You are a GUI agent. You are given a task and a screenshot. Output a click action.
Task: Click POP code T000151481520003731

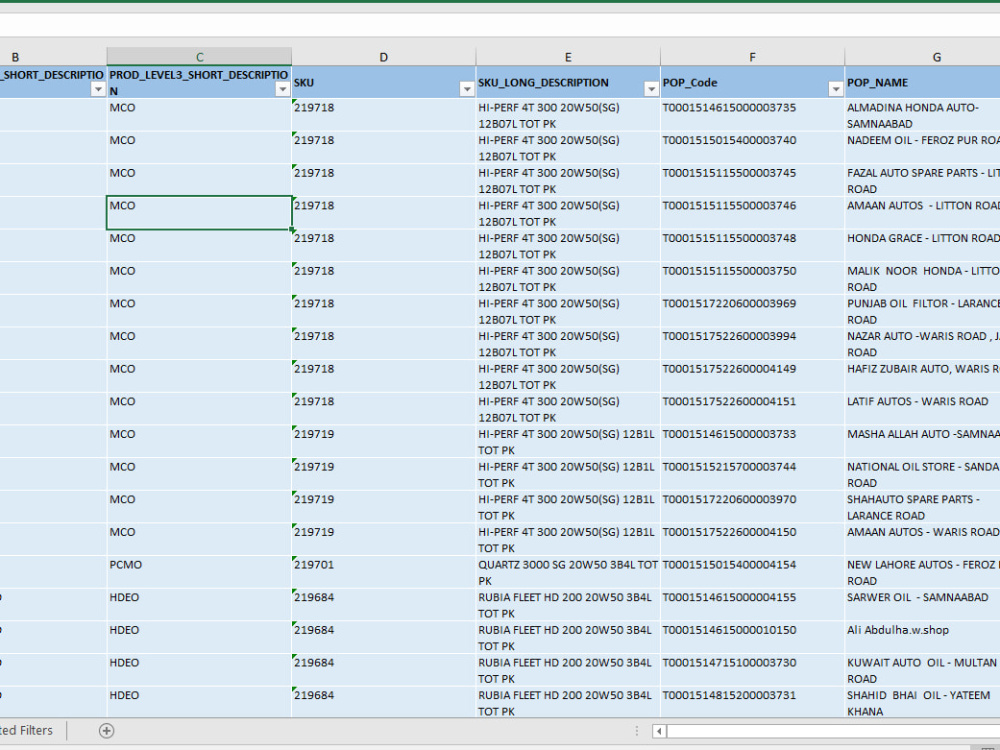(752, 702)
